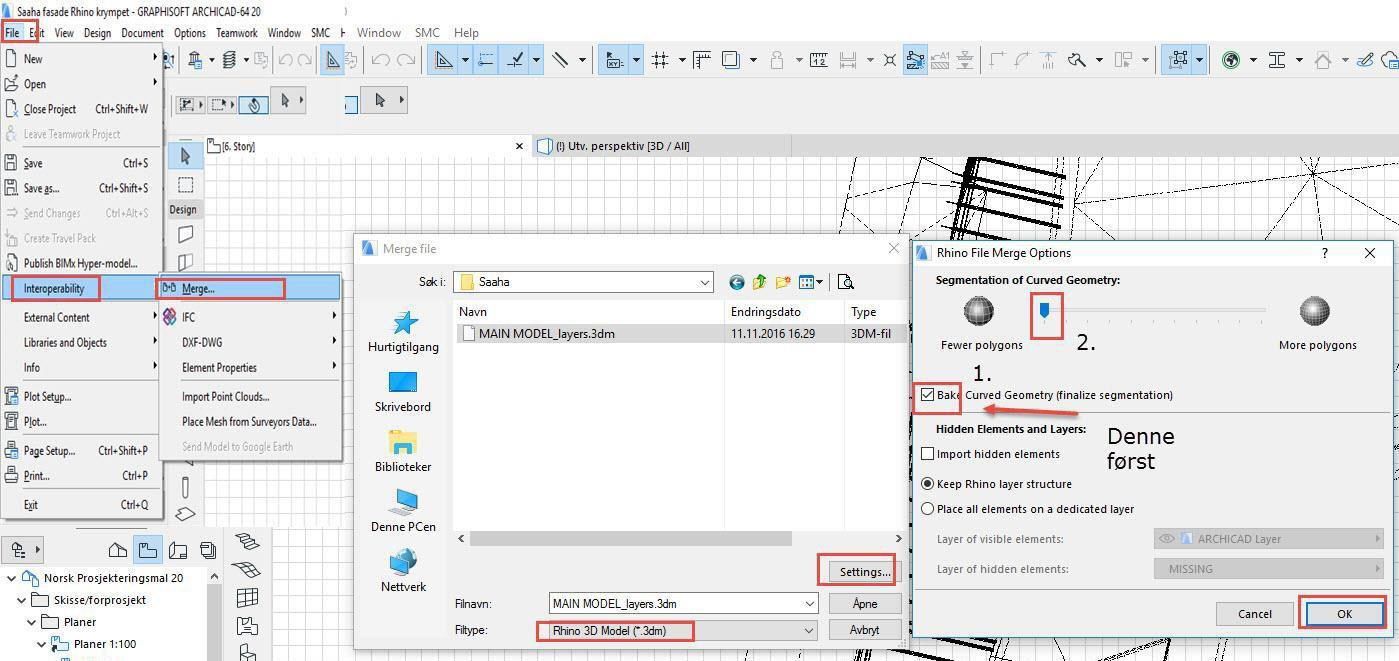Click the Åpne button

pos(865,604)
